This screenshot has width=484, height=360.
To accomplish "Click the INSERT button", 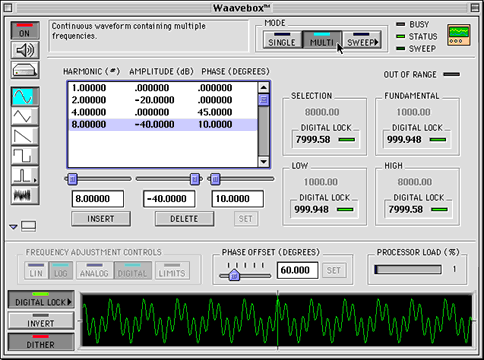I will tap(101, 219).
